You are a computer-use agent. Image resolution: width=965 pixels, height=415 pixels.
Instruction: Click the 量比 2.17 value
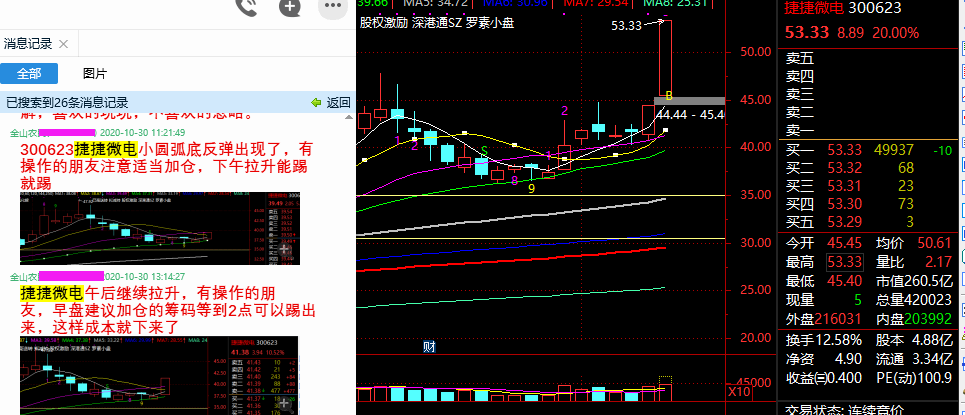click(x=938, y=262)
